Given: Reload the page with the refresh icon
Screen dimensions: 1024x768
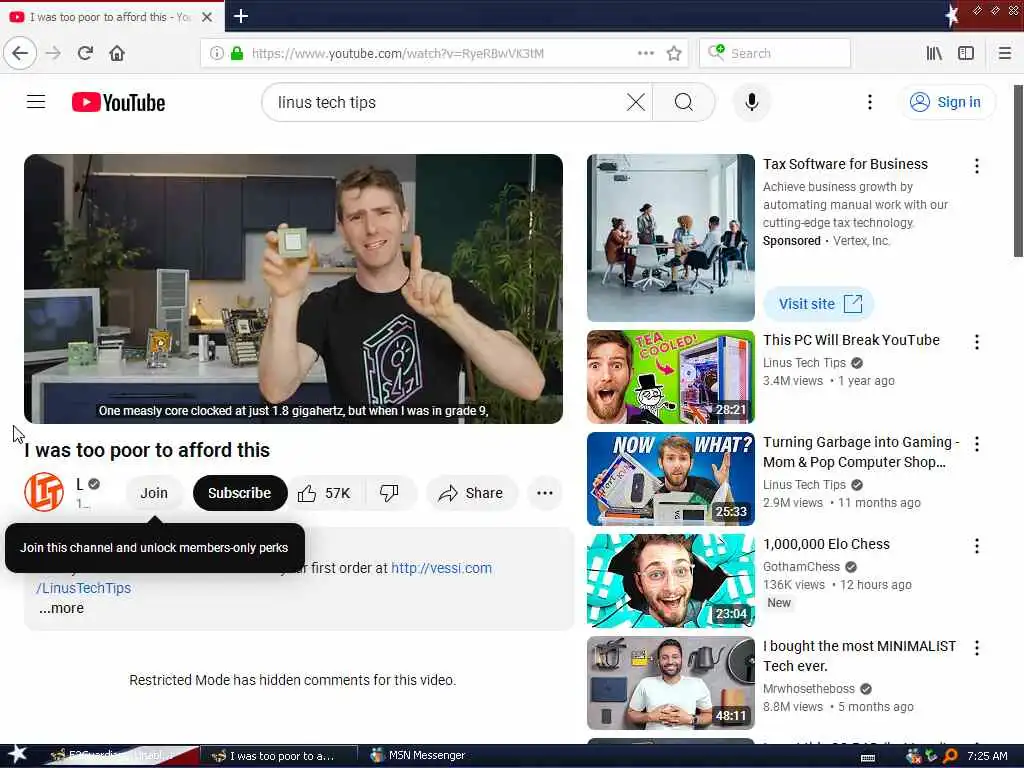Looking at the screenshot, I should point(85,53).
